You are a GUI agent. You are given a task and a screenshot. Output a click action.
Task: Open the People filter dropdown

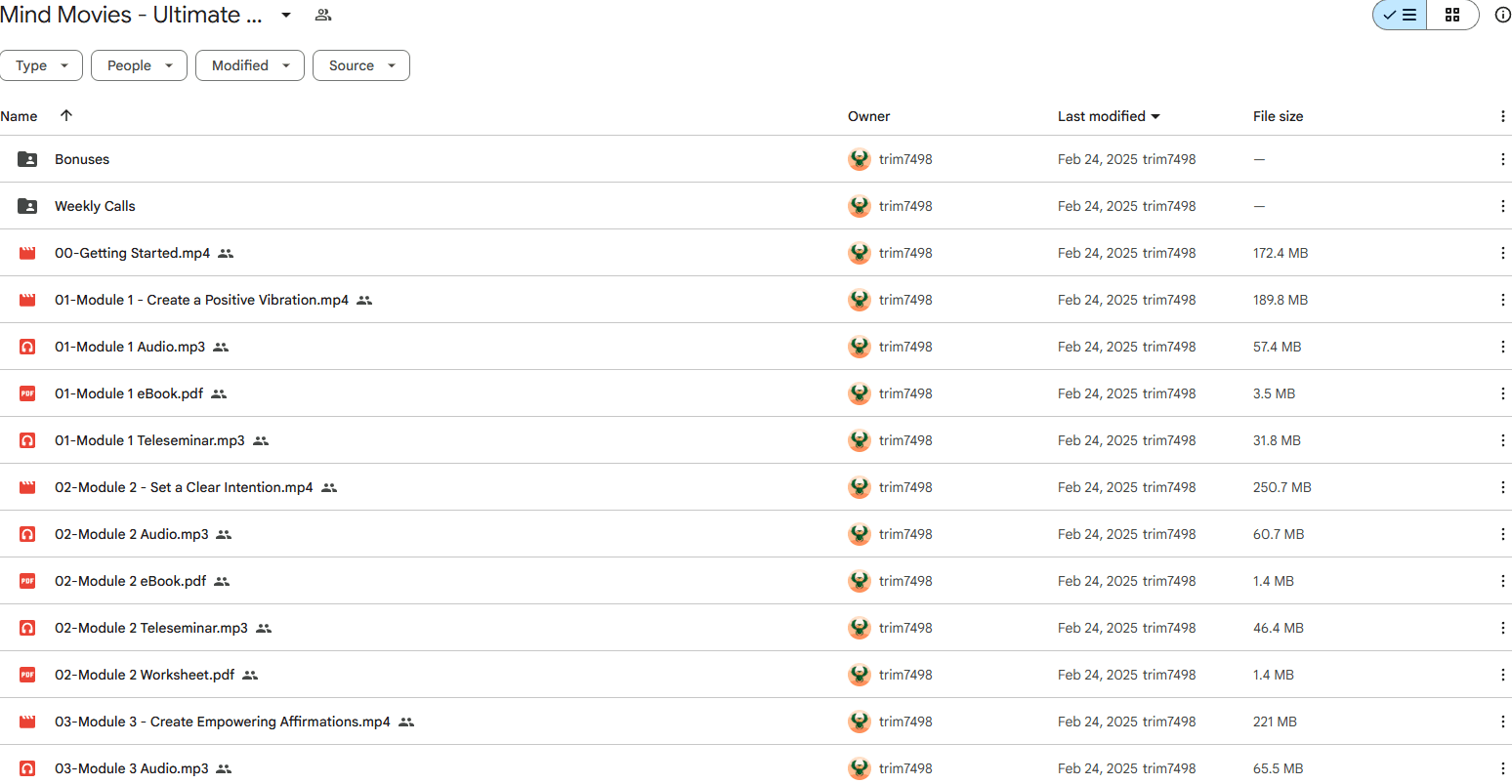click(139, 65)
